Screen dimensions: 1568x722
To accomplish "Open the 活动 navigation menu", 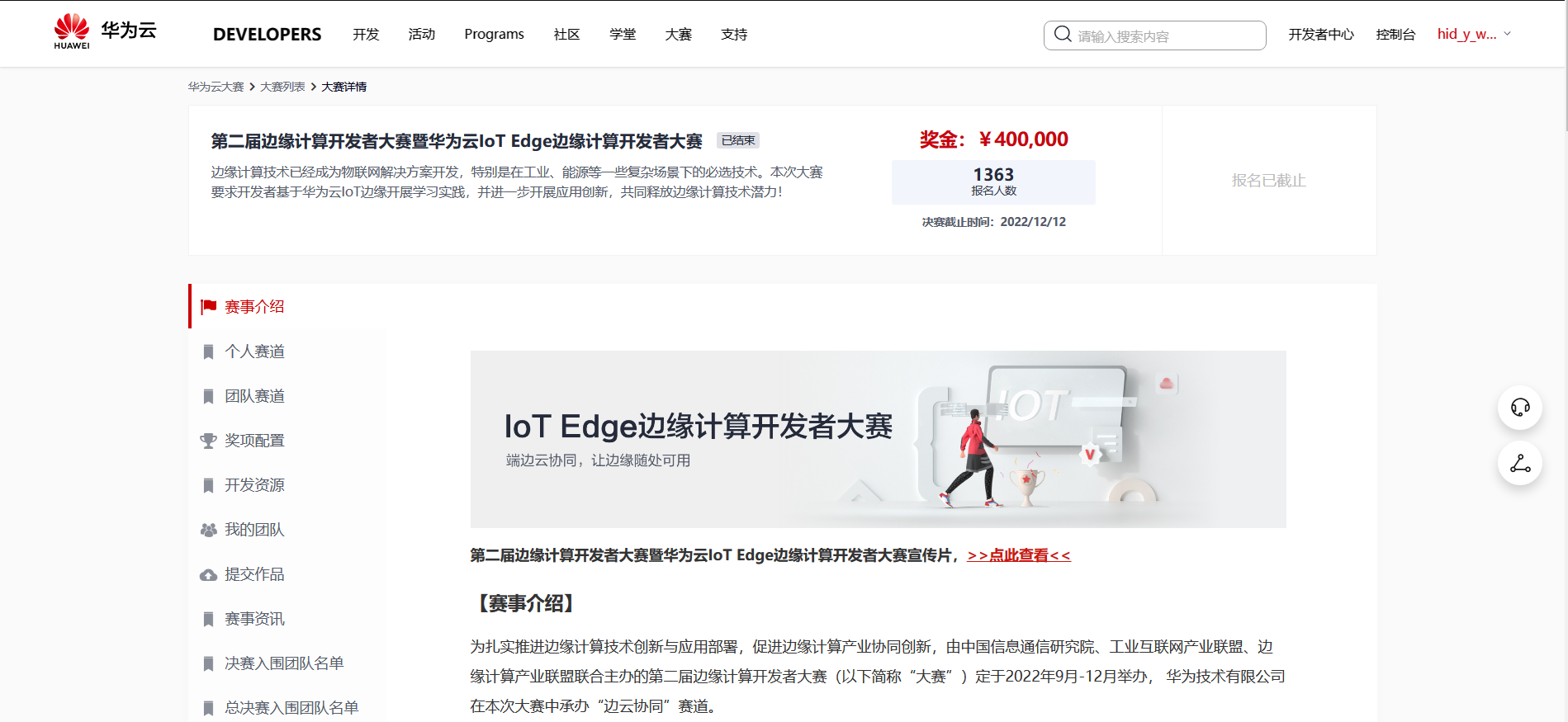I will [422, 35].
